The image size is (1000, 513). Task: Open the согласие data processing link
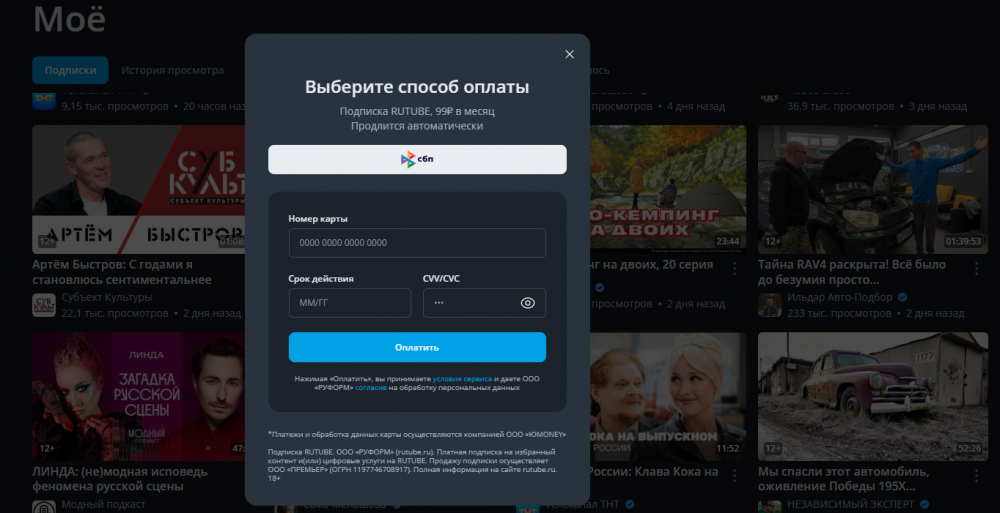(x=370, y=388)
